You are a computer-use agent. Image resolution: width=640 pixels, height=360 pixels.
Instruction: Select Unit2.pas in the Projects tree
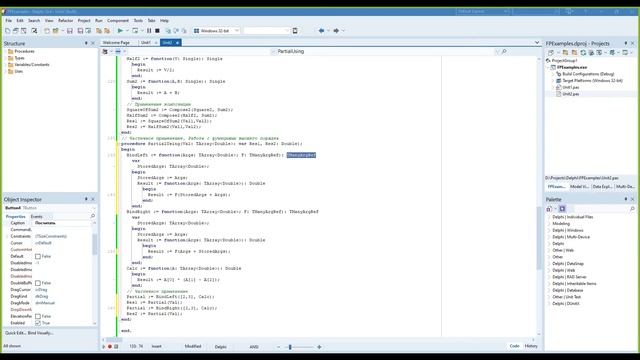tap(570, 94)
